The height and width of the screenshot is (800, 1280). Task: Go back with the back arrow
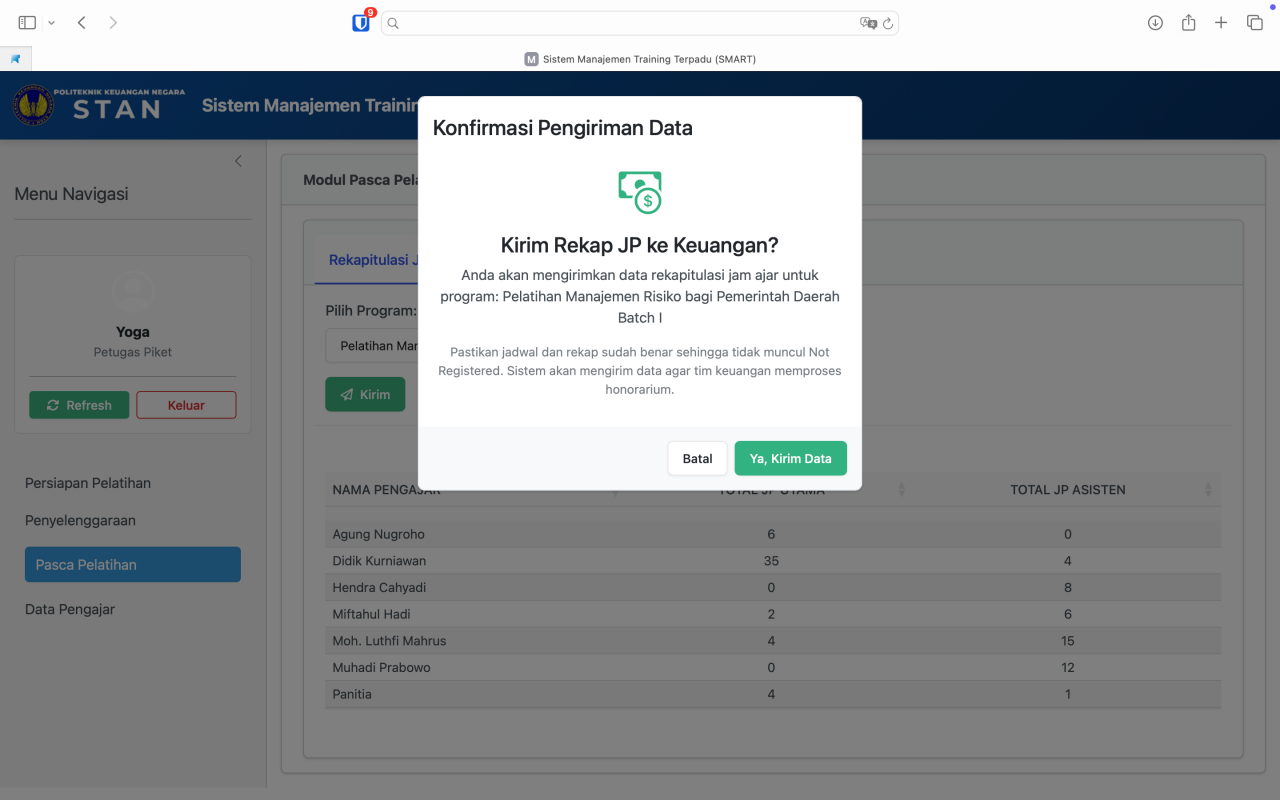[82, 23]
